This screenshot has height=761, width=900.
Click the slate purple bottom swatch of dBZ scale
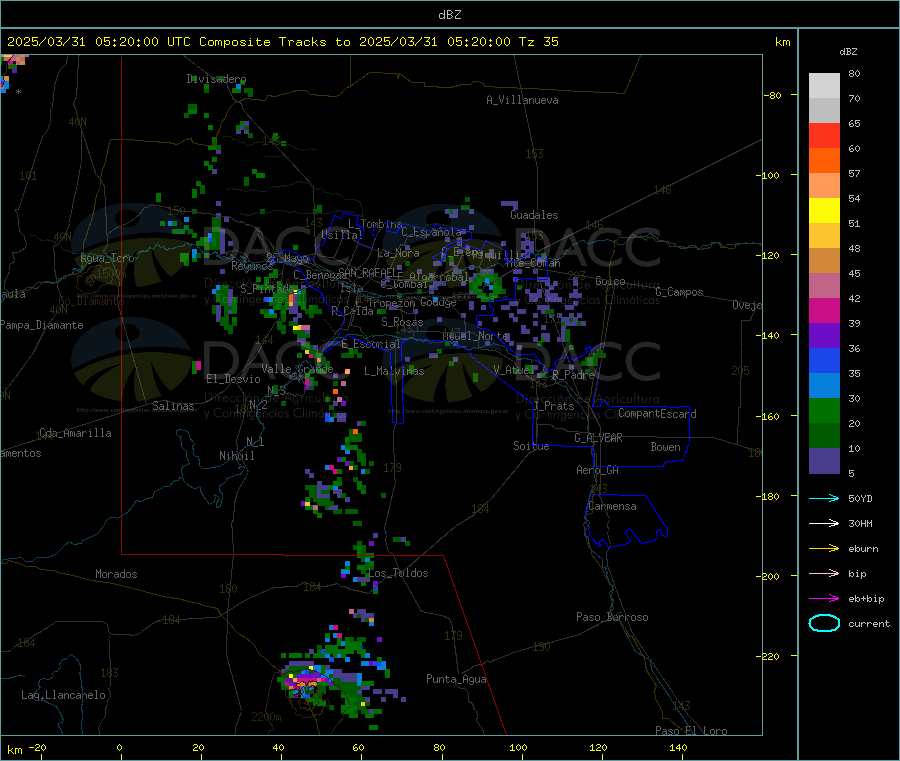824,461
